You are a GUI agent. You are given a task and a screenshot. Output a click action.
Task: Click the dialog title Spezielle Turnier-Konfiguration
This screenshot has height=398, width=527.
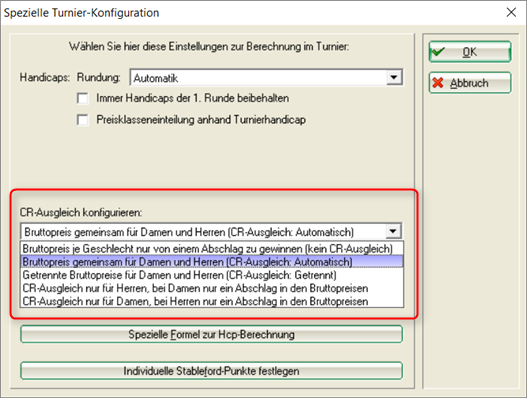[x=81, y=13]
